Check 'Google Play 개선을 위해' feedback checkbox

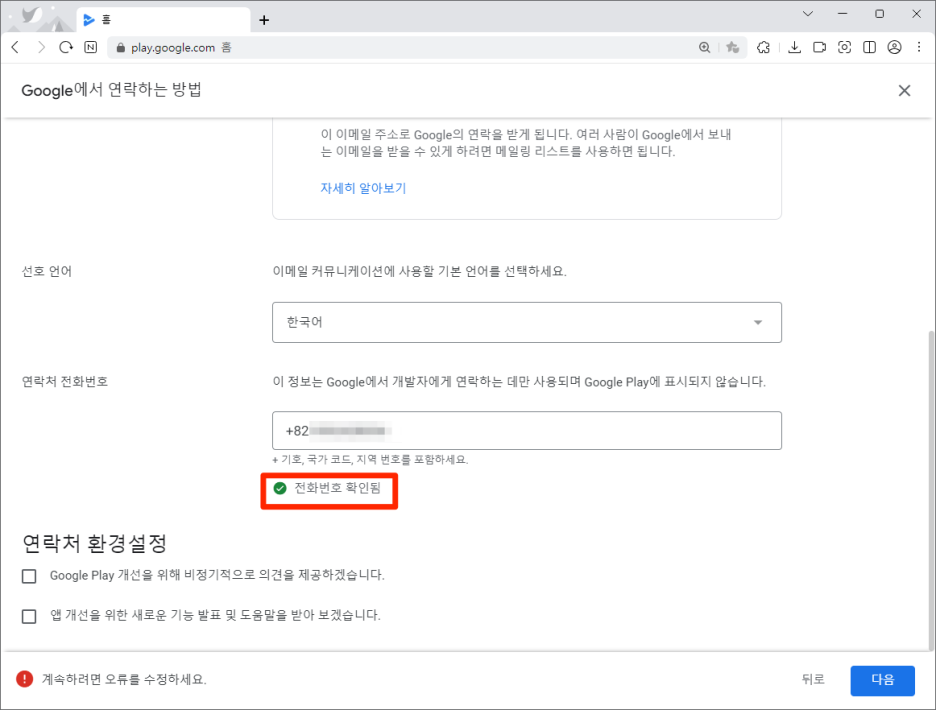point(29,576)
